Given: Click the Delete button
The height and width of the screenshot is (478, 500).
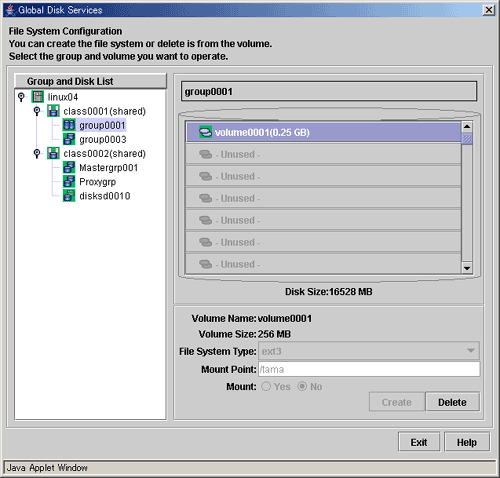Looking at the screenshot, I should click(452, 402).
